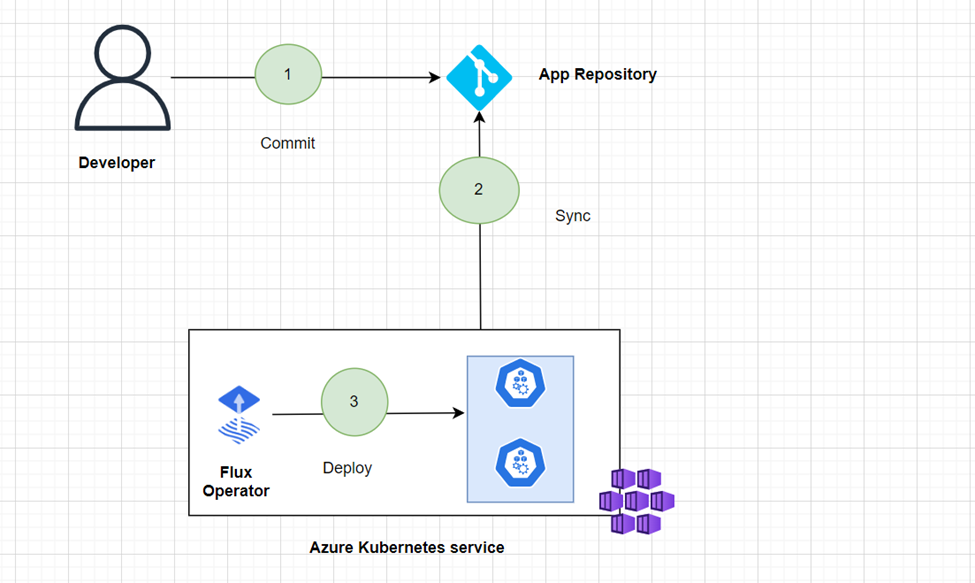Image resolution: width=975 pixels, height=583 pixels.
Task: Select the Sync label text
Action: 573,215
